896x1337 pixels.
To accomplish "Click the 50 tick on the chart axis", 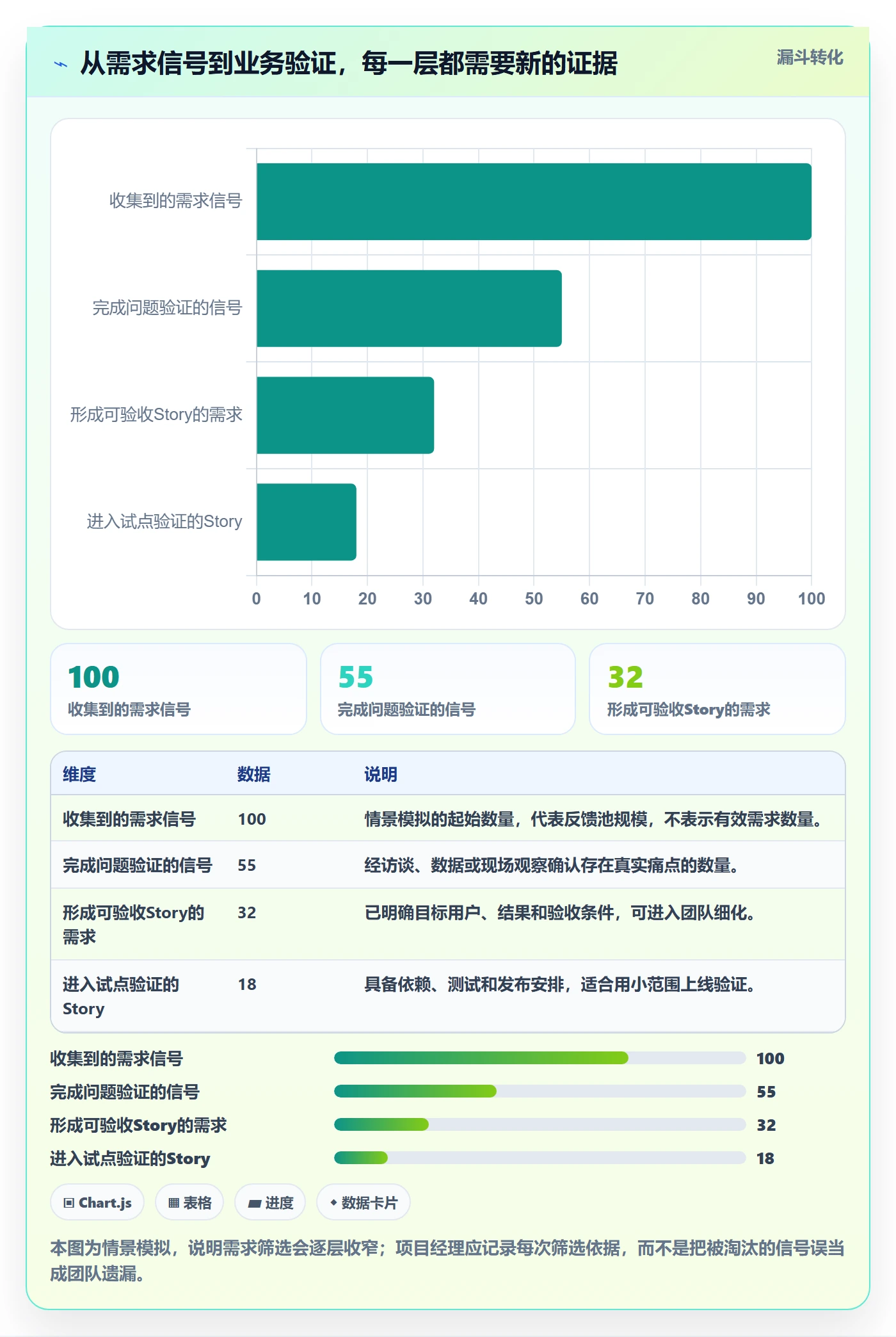I will [534, 599].
